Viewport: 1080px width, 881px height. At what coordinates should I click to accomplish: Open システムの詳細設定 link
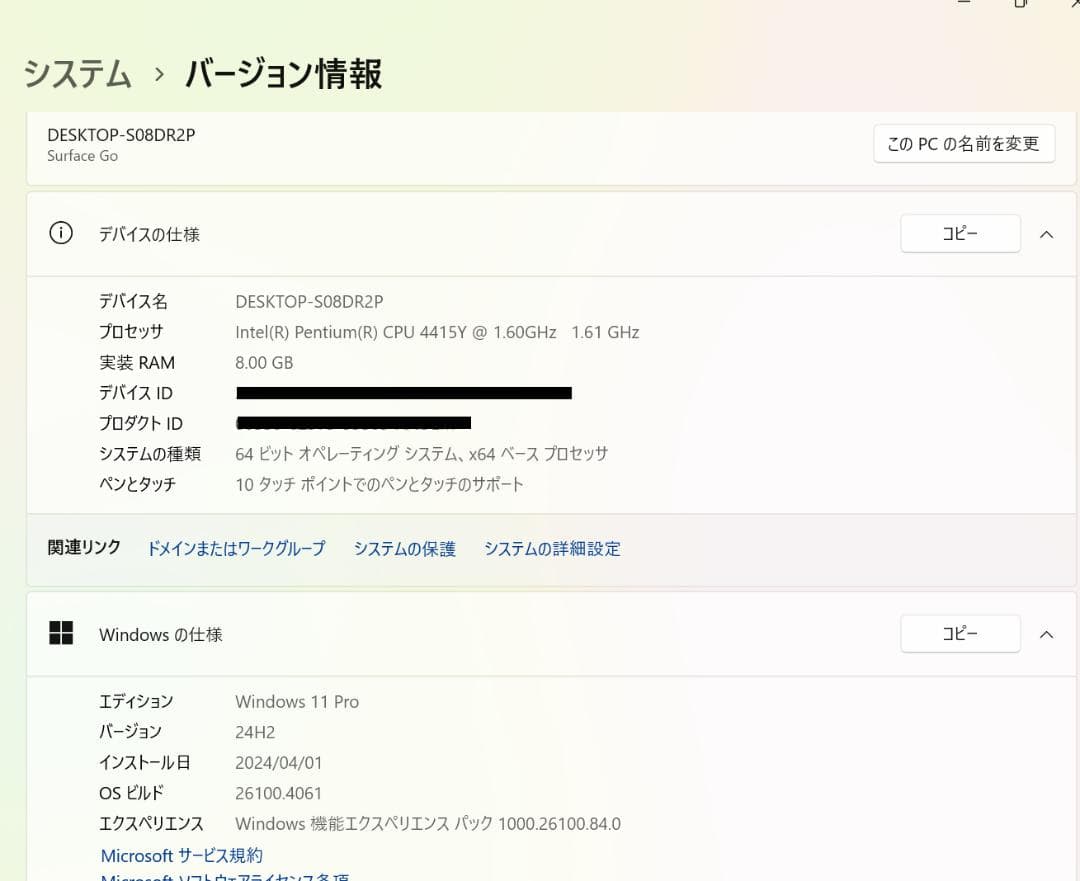pos(551,548)
